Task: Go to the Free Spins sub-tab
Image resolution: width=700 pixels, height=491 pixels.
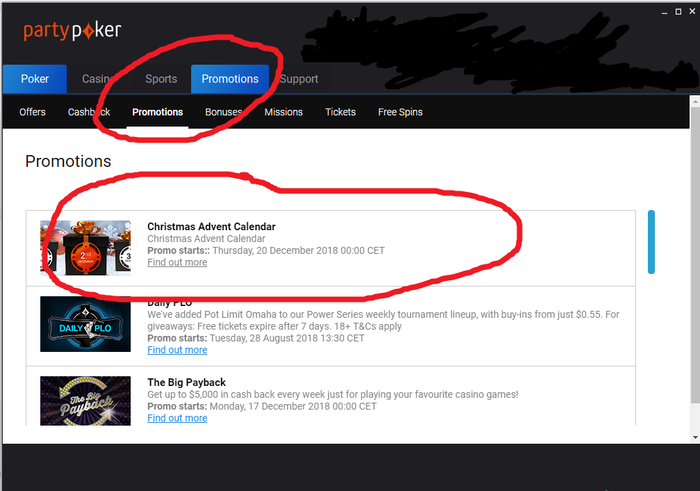Action: click(400, 112)
